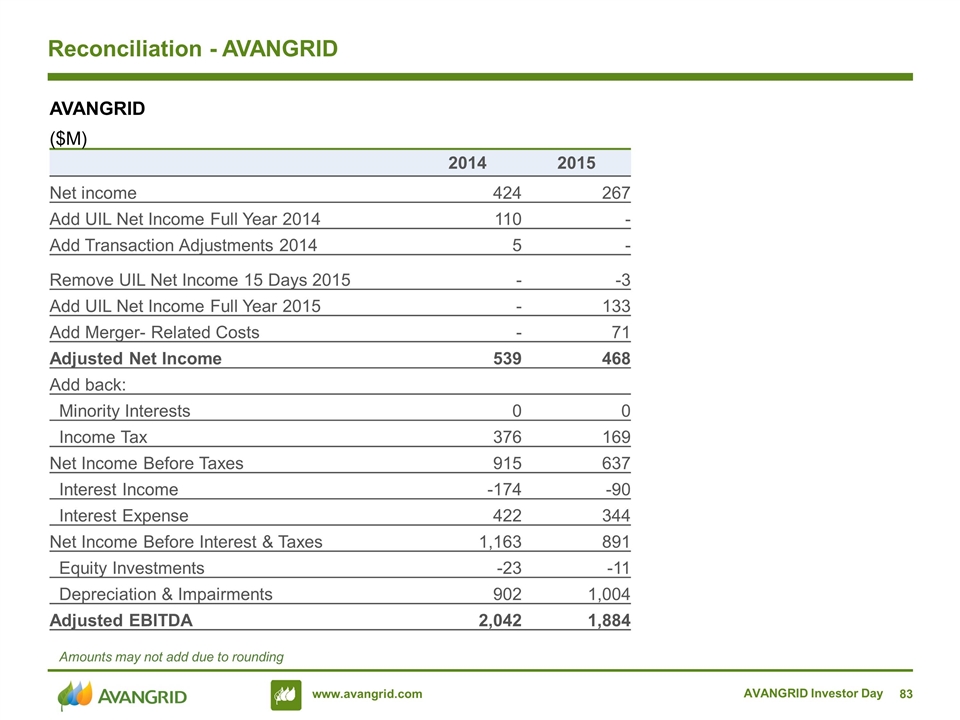Screen dimensions: 960x720
Task: Click Adjusted EBITDA 2015 value 1,884
Action: click(x=609, y=621)
